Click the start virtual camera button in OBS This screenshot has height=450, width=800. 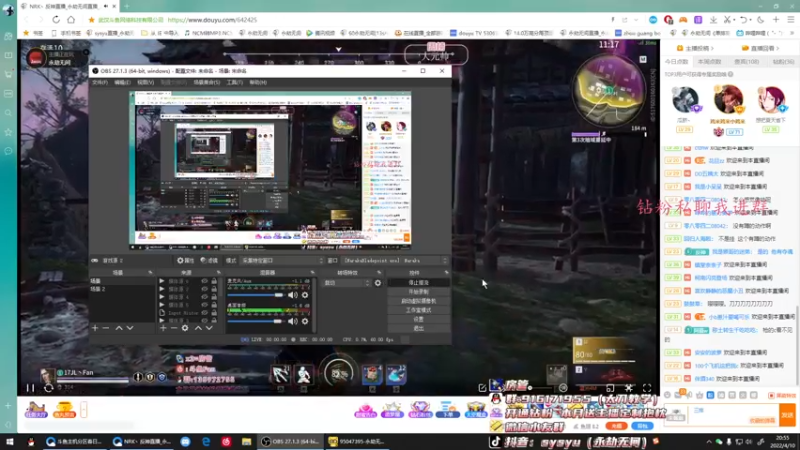tap(419, 301)
